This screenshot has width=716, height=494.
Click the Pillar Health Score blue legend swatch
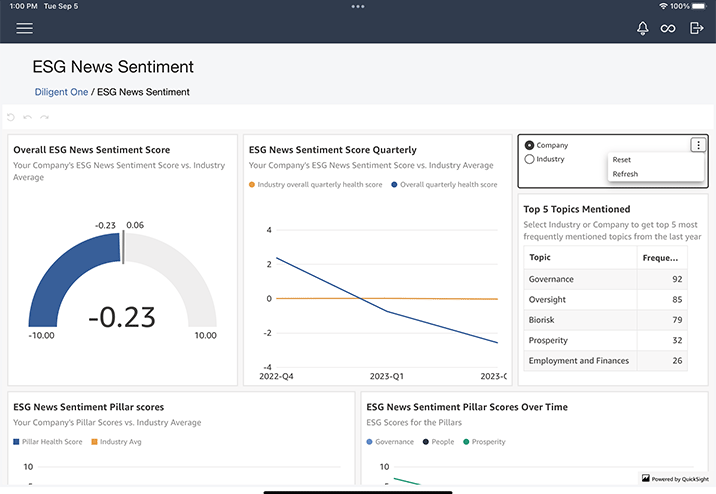17,441
